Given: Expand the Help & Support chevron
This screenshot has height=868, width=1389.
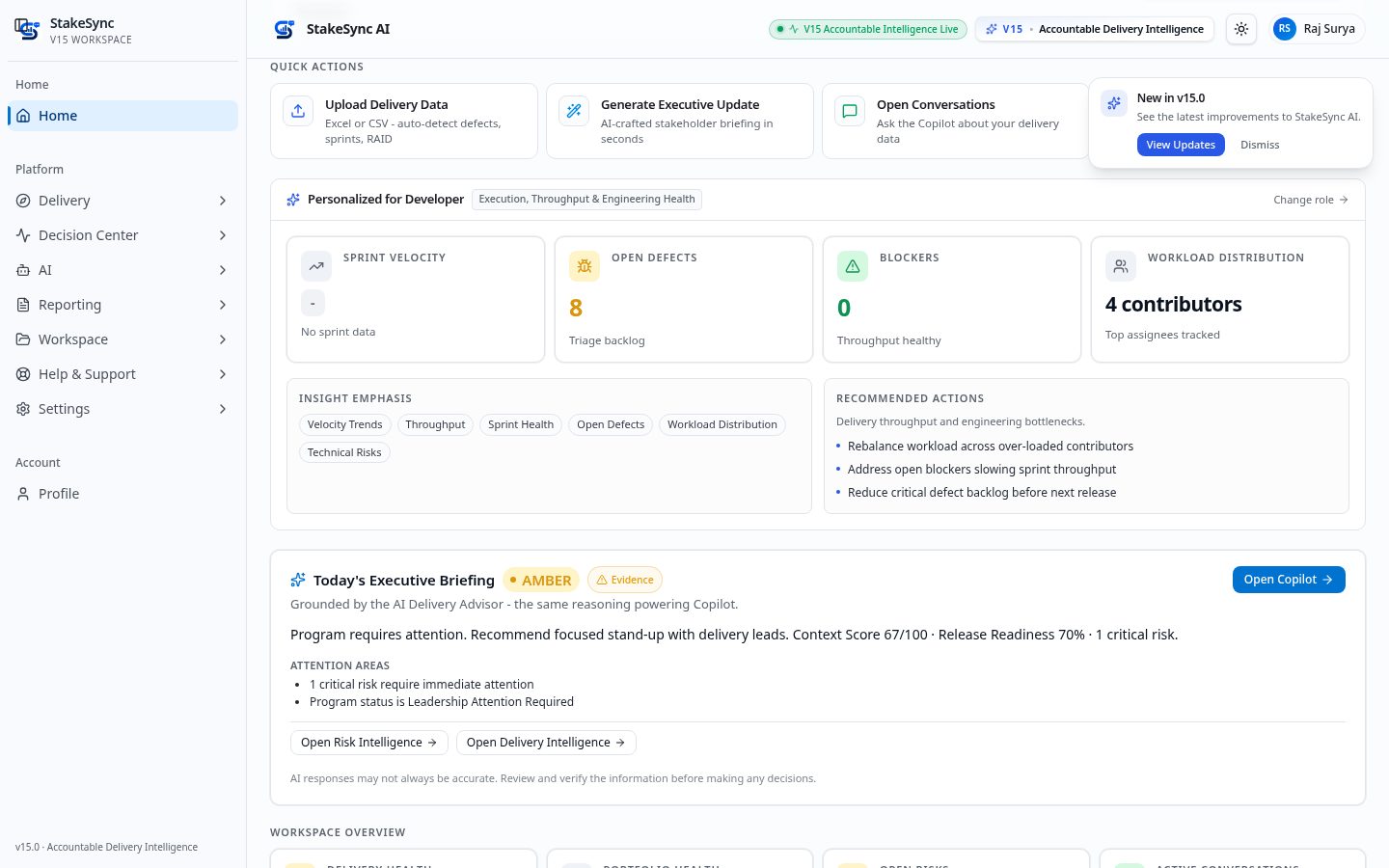Looking at the screenshot, I should 223,374.
